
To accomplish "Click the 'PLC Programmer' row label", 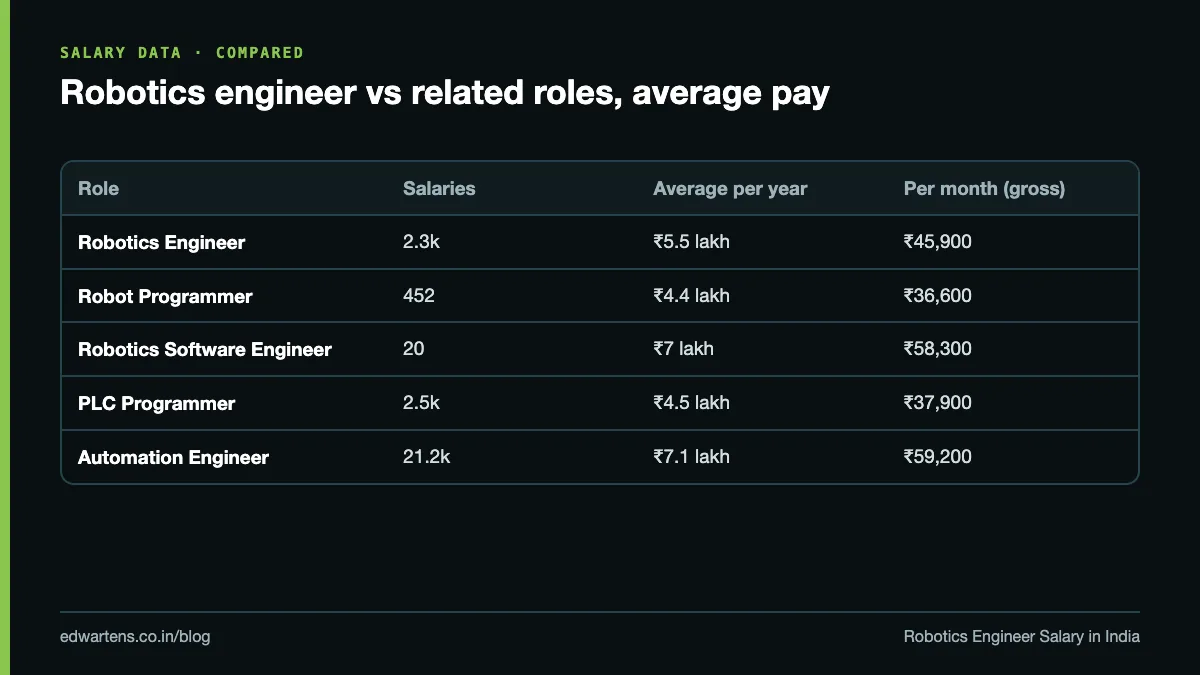I will (x=157, y=404).
